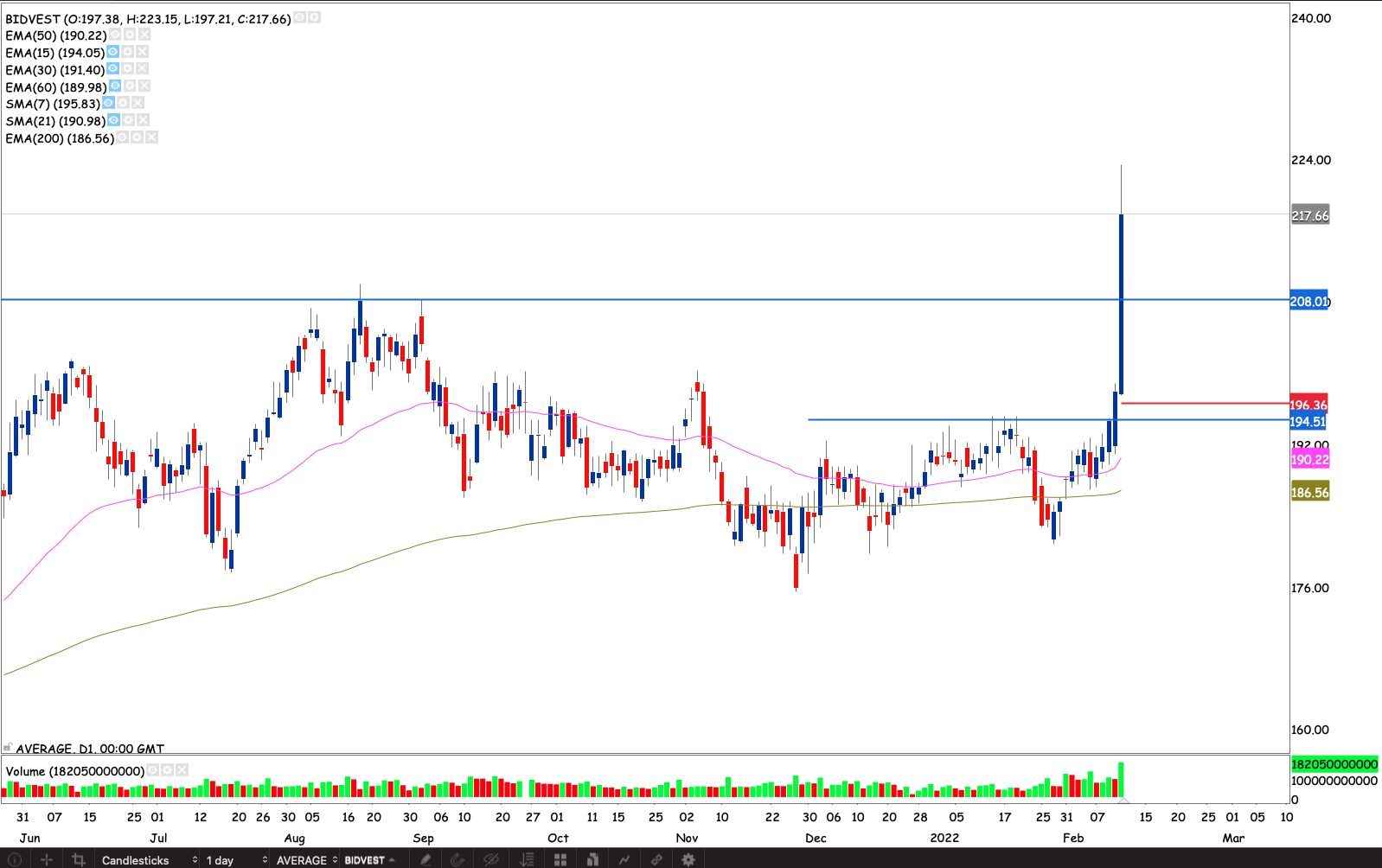Screen dimensions: 1382x868
Task: Activate the pencil drawing tool
Action: (x=425, y=859)
